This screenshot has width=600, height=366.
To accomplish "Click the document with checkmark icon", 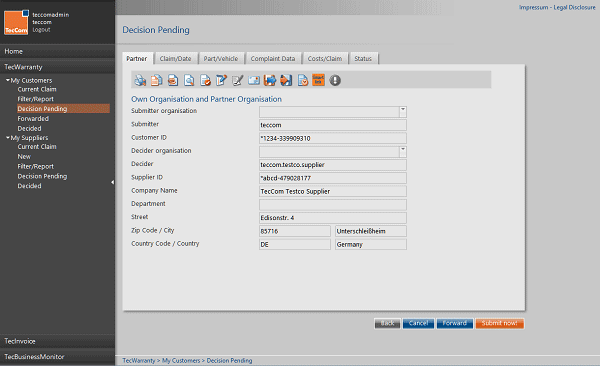I will (205, 80).
